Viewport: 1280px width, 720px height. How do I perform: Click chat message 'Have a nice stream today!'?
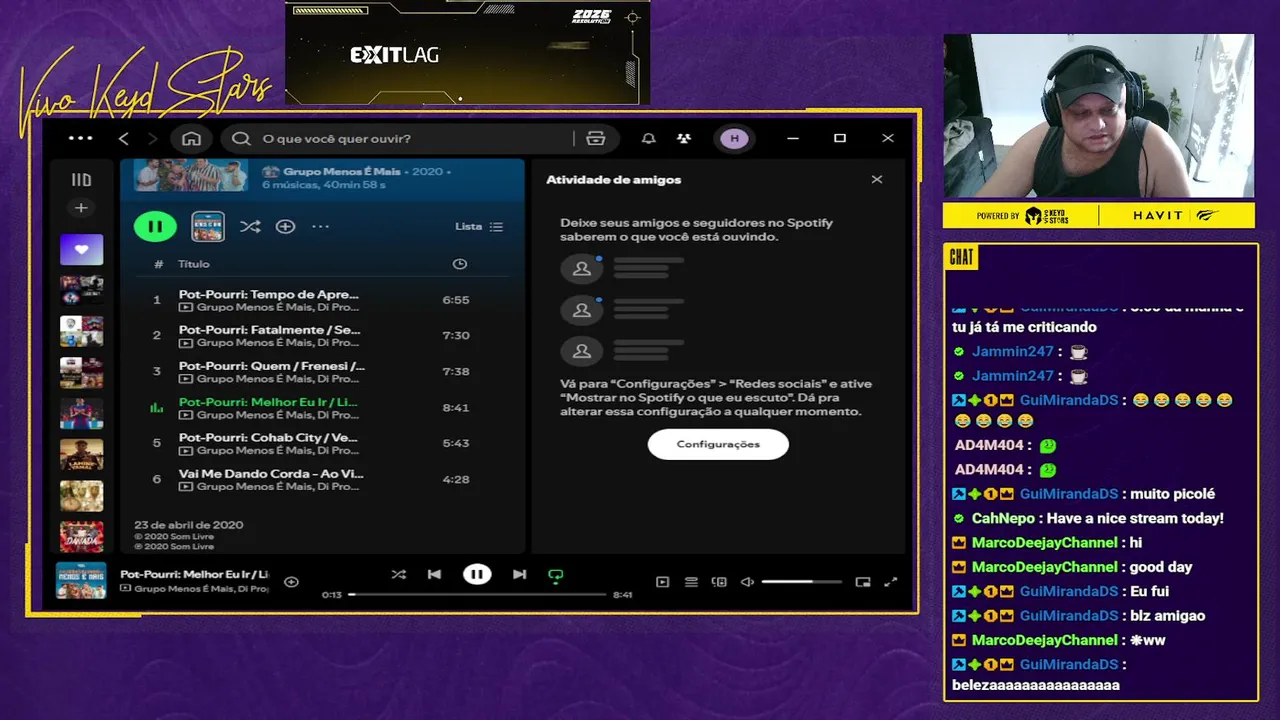coord(1135,518)
